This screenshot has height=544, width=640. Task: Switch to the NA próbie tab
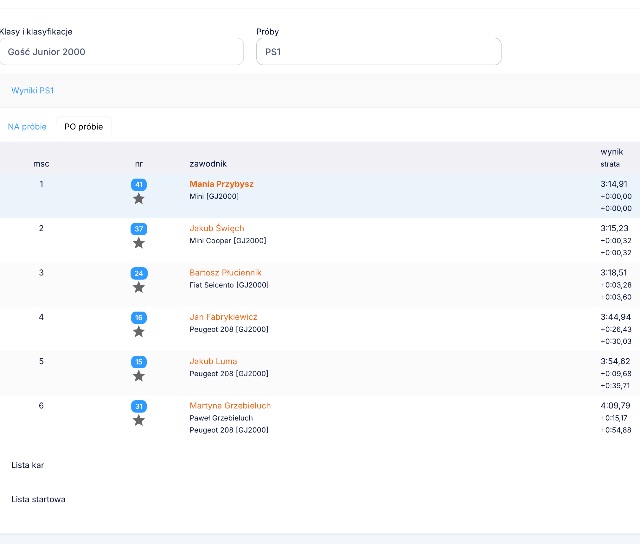coord(27,127)
